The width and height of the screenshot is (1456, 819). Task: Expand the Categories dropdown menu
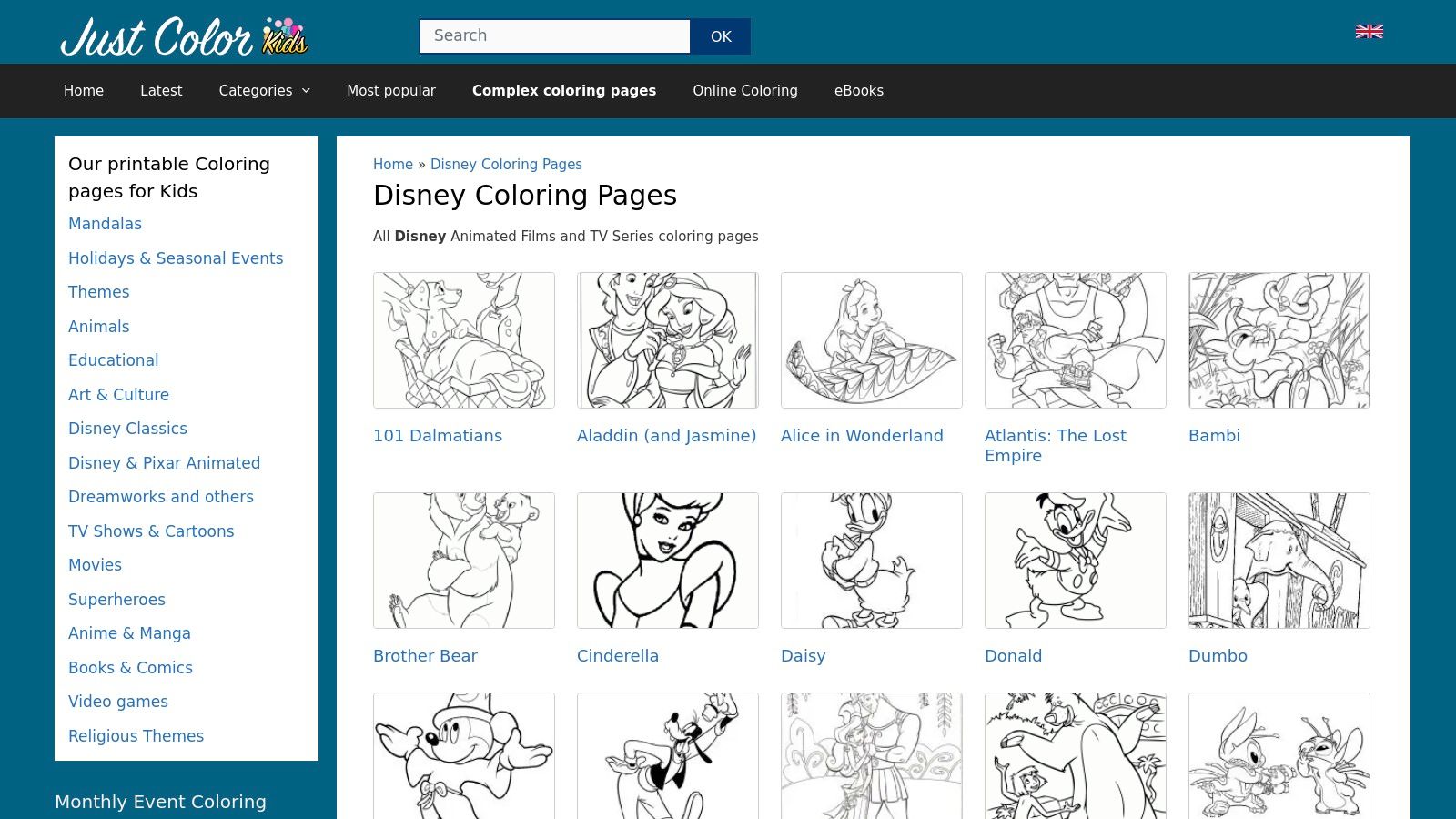(264, 91)
